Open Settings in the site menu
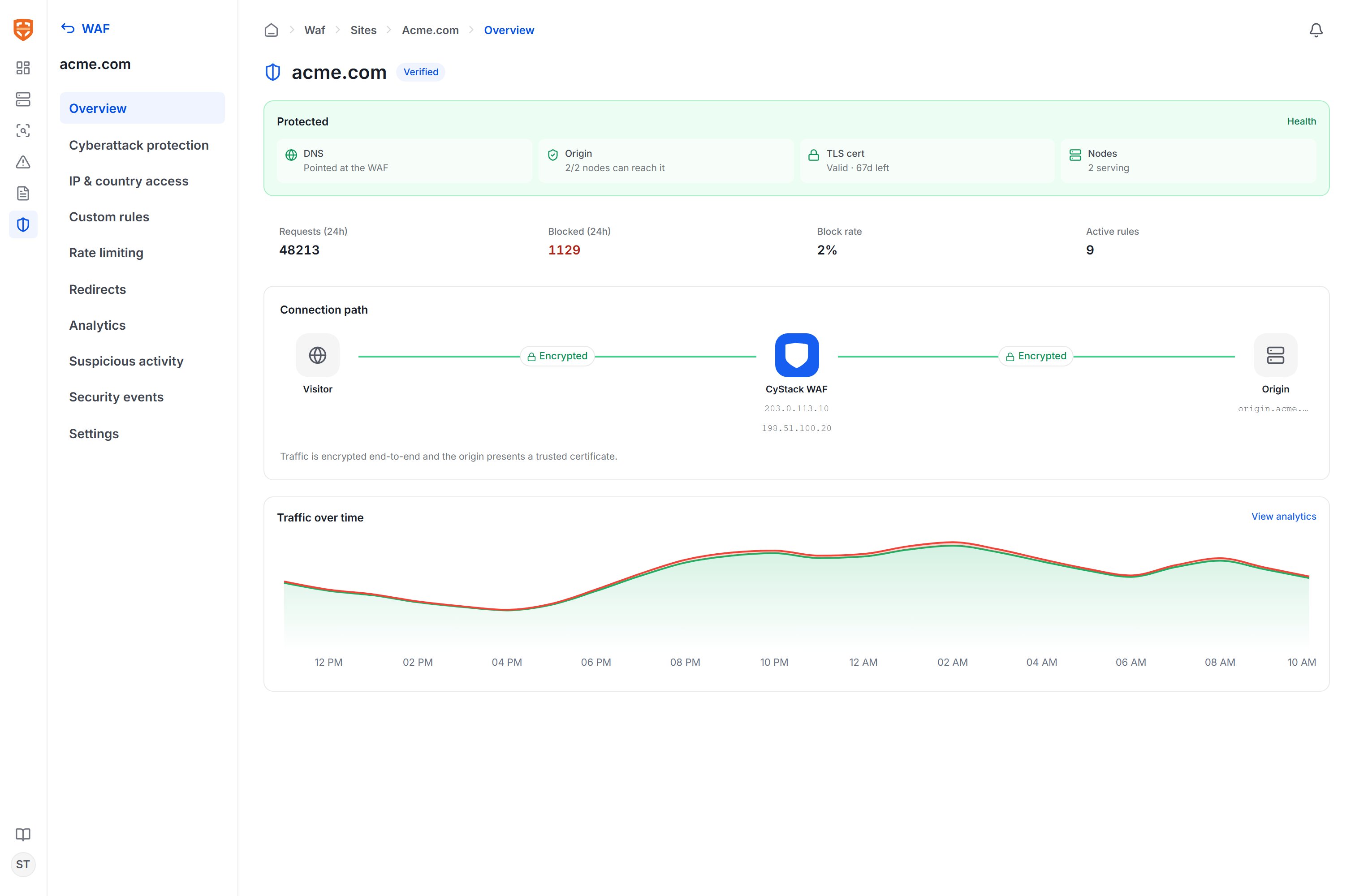Image resolution: width=1355 pixels, height=896 pixels. [142, 434]
